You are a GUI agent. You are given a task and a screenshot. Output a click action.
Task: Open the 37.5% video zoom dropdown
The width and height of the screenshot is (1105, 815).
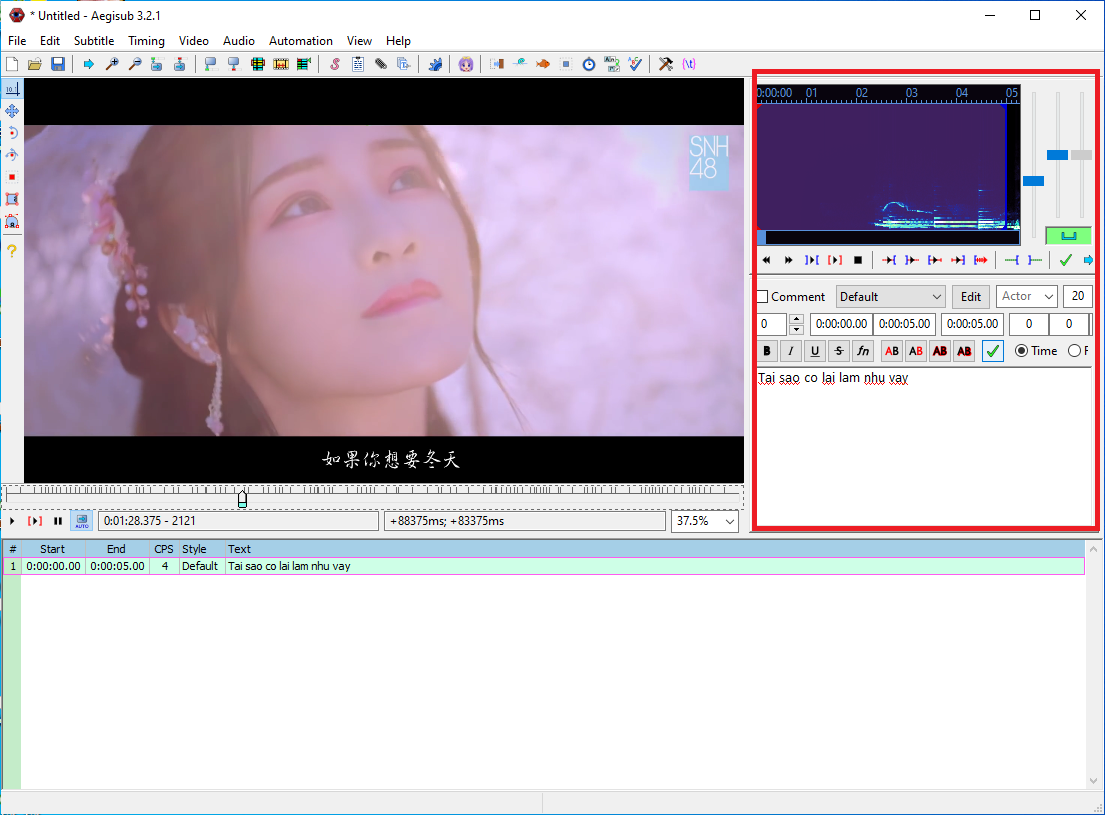tap(705, 521)
